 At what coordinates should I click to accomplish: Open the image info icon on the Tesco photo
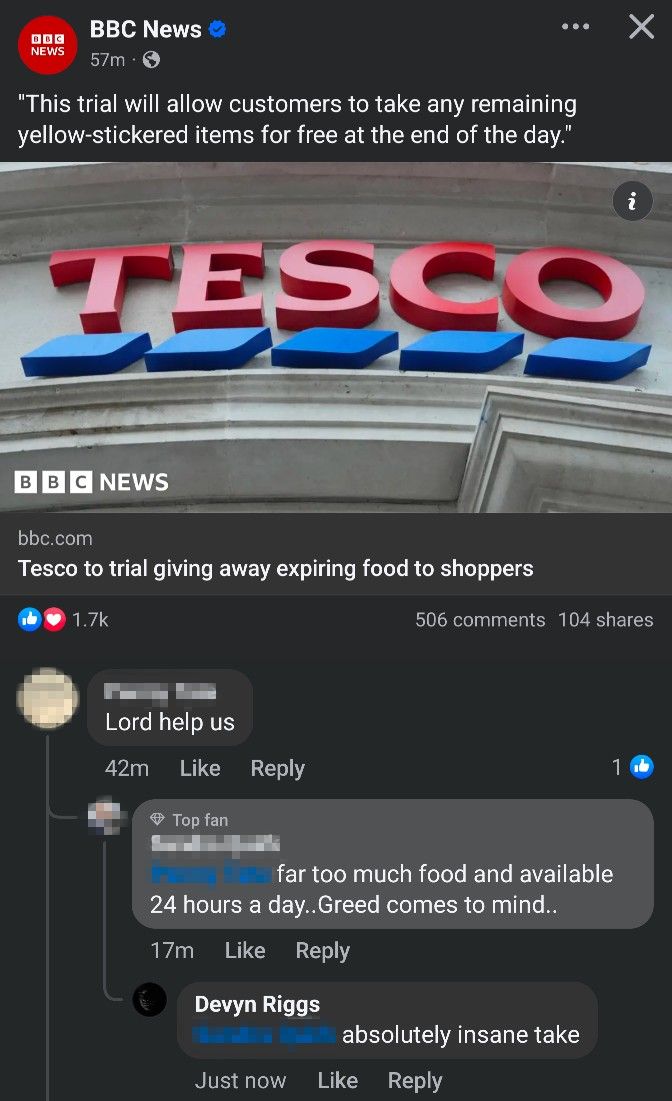click(x=632, y=202)
